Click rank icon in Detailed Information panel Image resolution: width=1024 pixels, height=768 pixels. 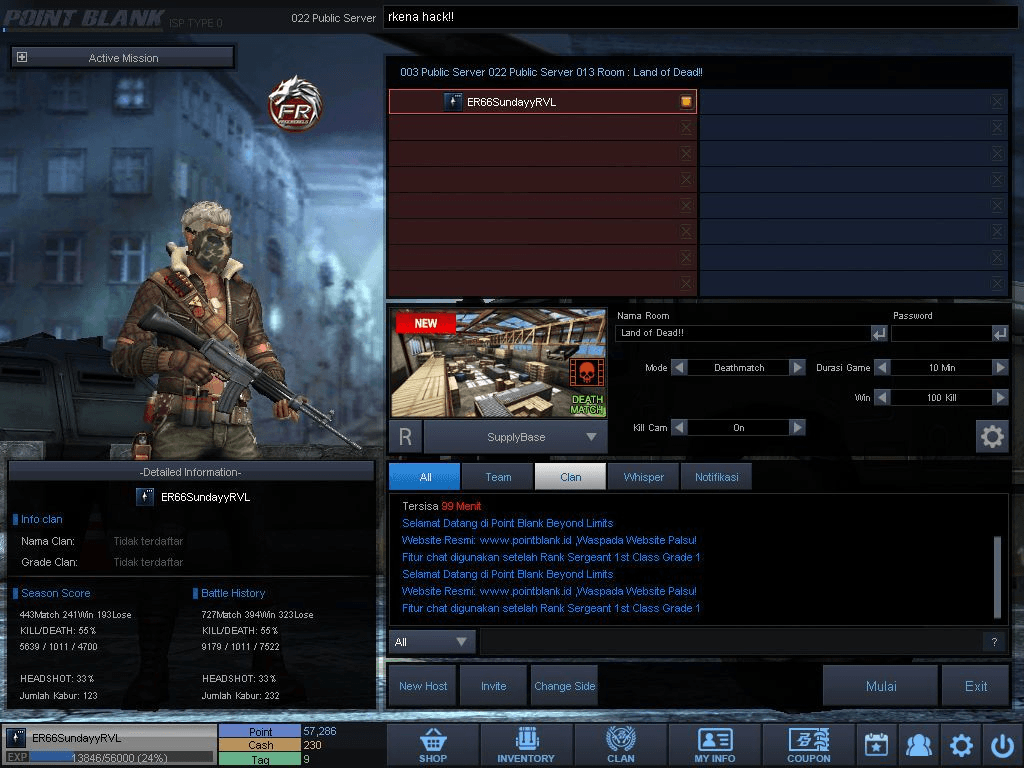click(x=144, y=497)
